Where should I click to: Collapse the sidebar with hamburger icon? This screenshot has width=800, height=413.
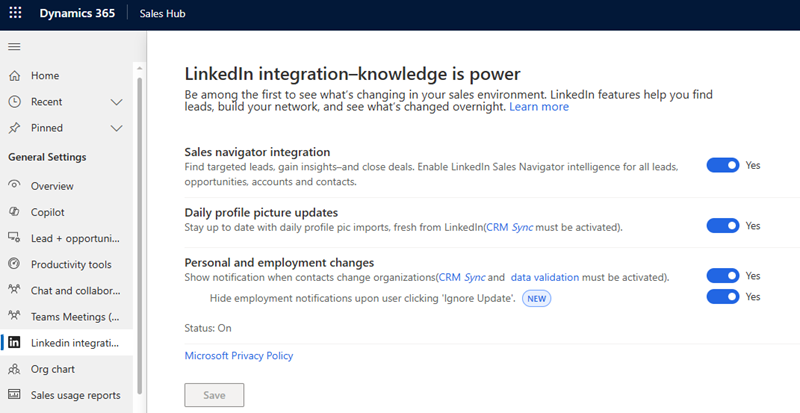coord(14,47)
